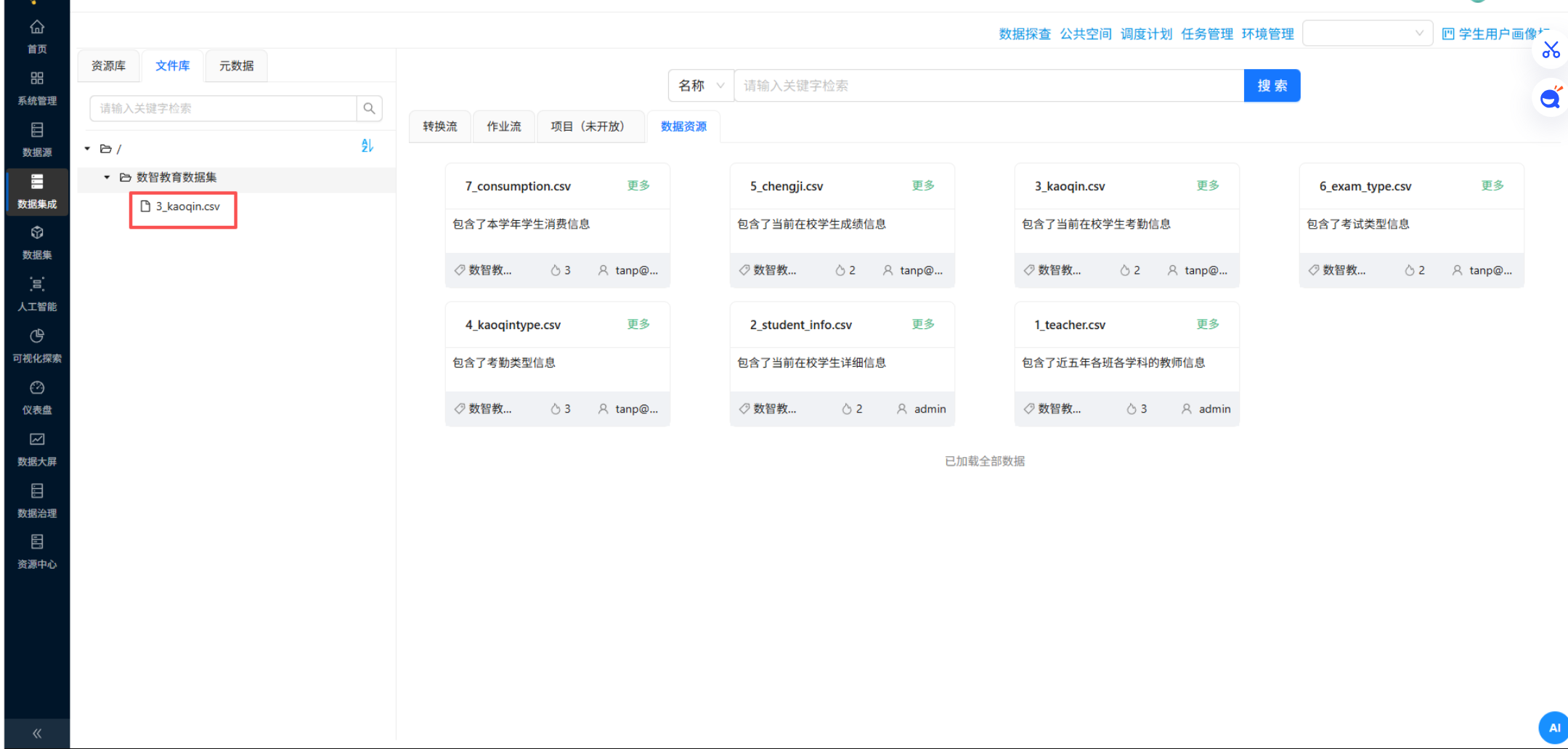The height and width of the screenshot is (749, 1568).
Task: Click 更多 on the 6_exam_type.csv card
Action: pos(1492,186)
